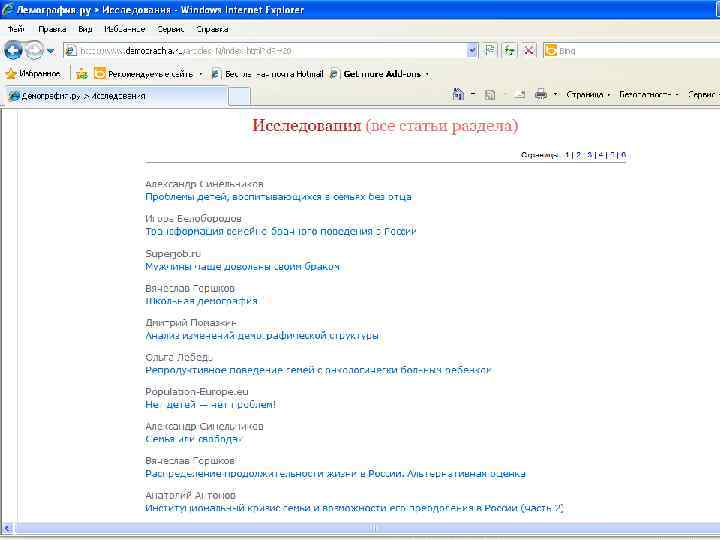
Task: Click the Bing search provider icon
Action: (550, 51)
